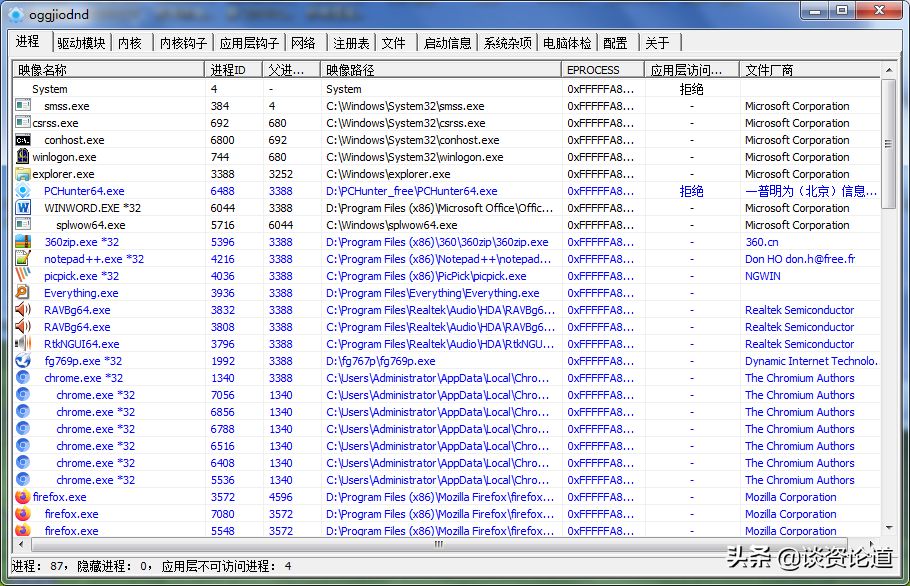The width and height of the screenshot is (910, 586).
Task: Switch to the 电脑体检 tab
Action: [x=567, y=43]
